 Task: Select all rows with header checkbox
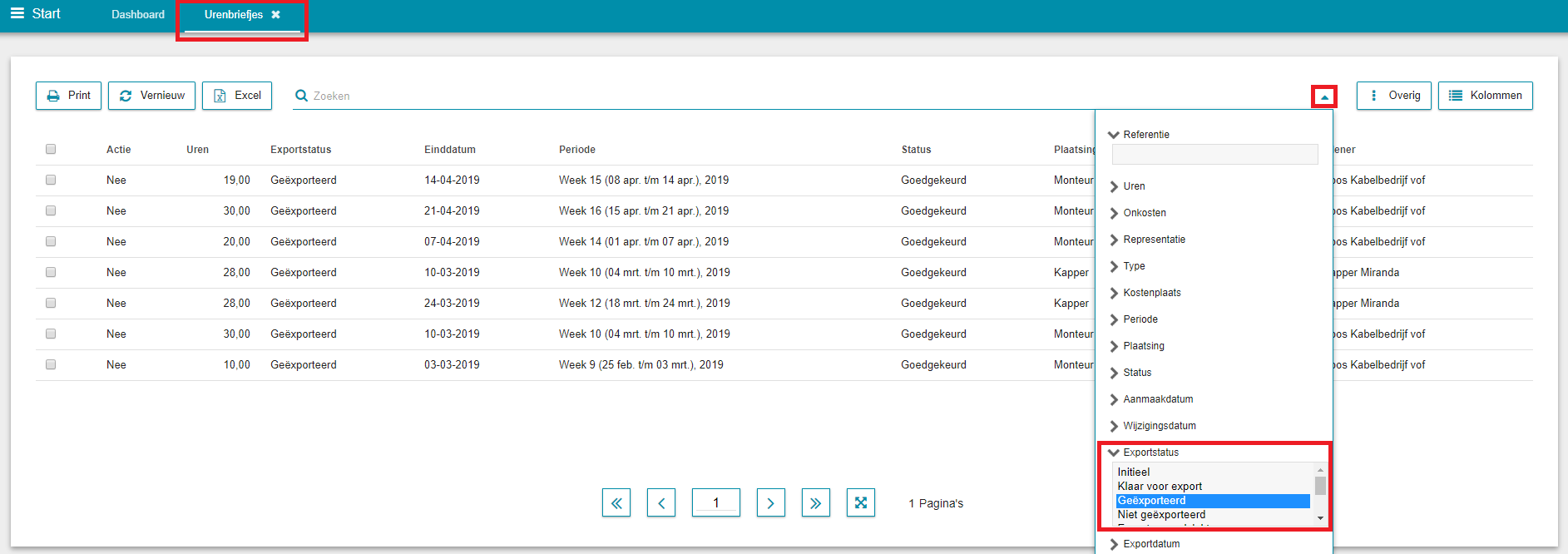(51, 150)
